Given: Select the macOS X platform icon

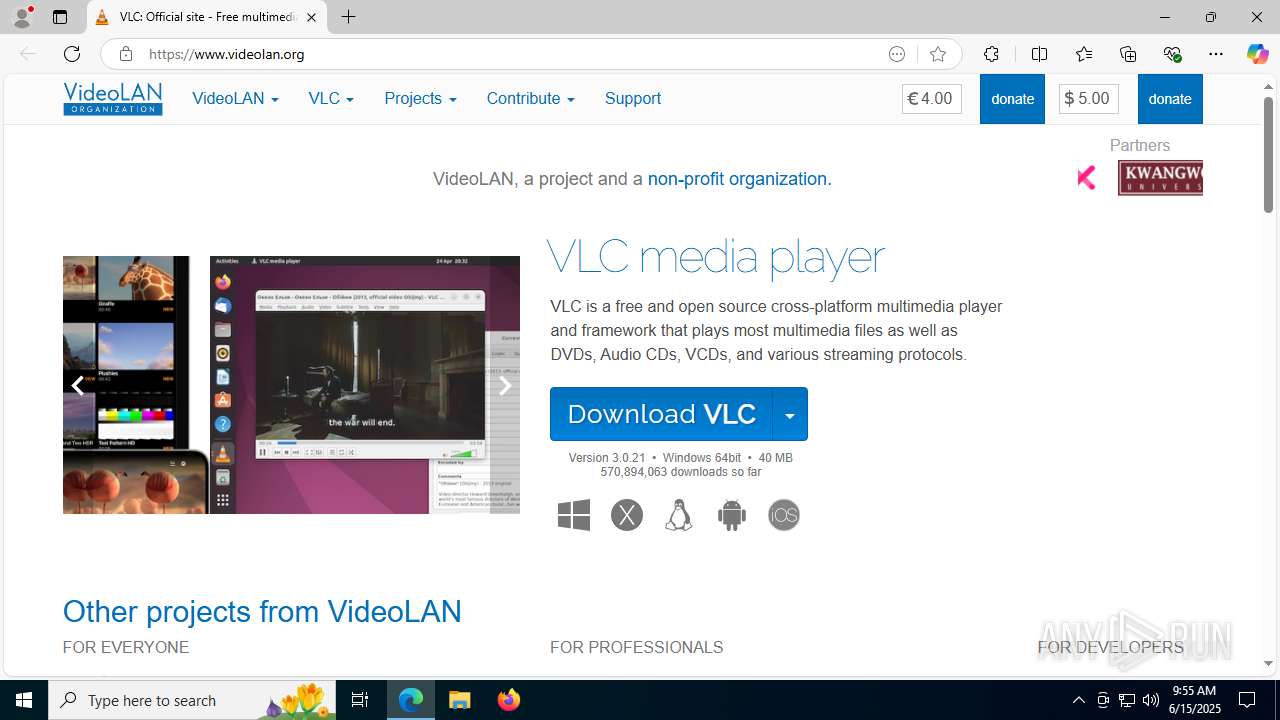Looking at the screenshot, I should 627,515.
